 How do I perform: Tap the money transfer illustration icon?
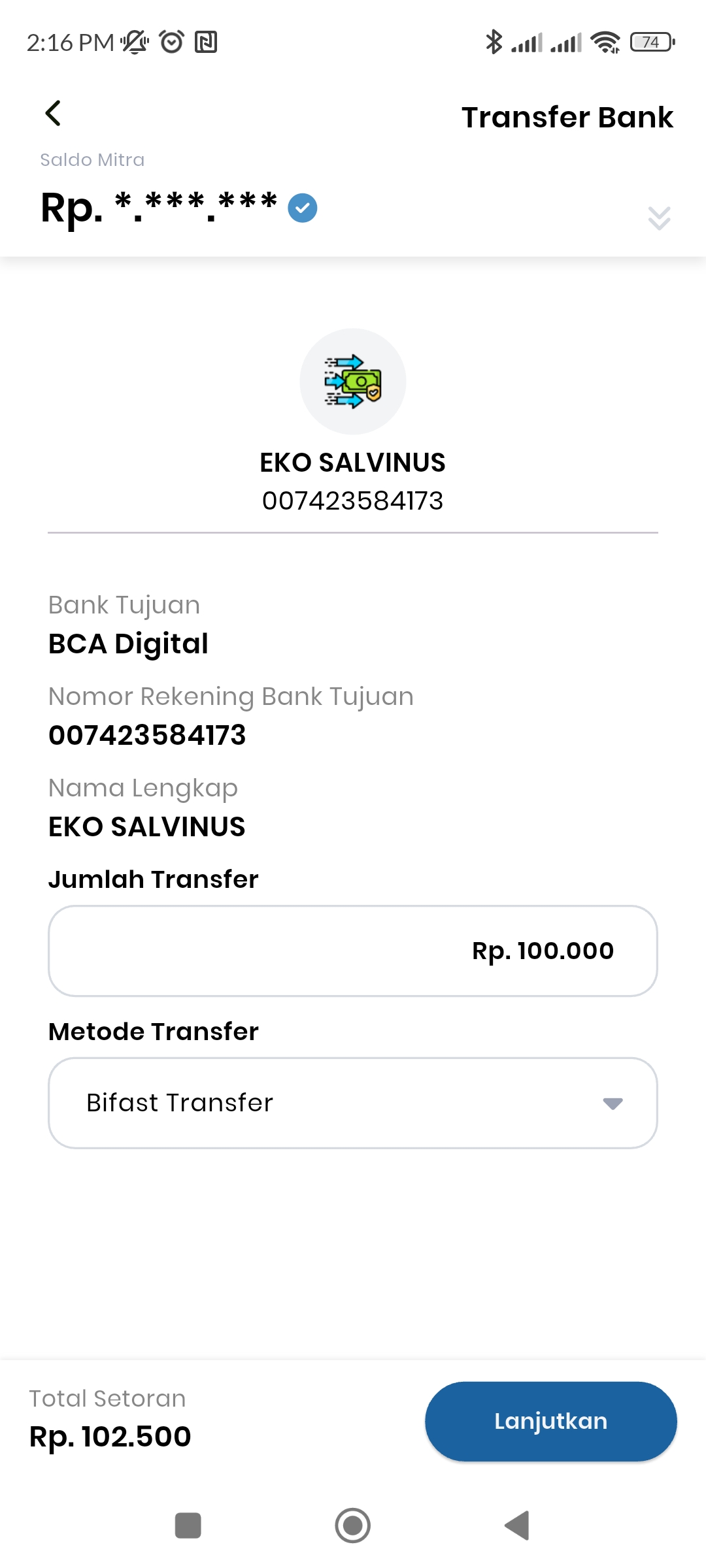pyautogui.click(x=353, y=382)
